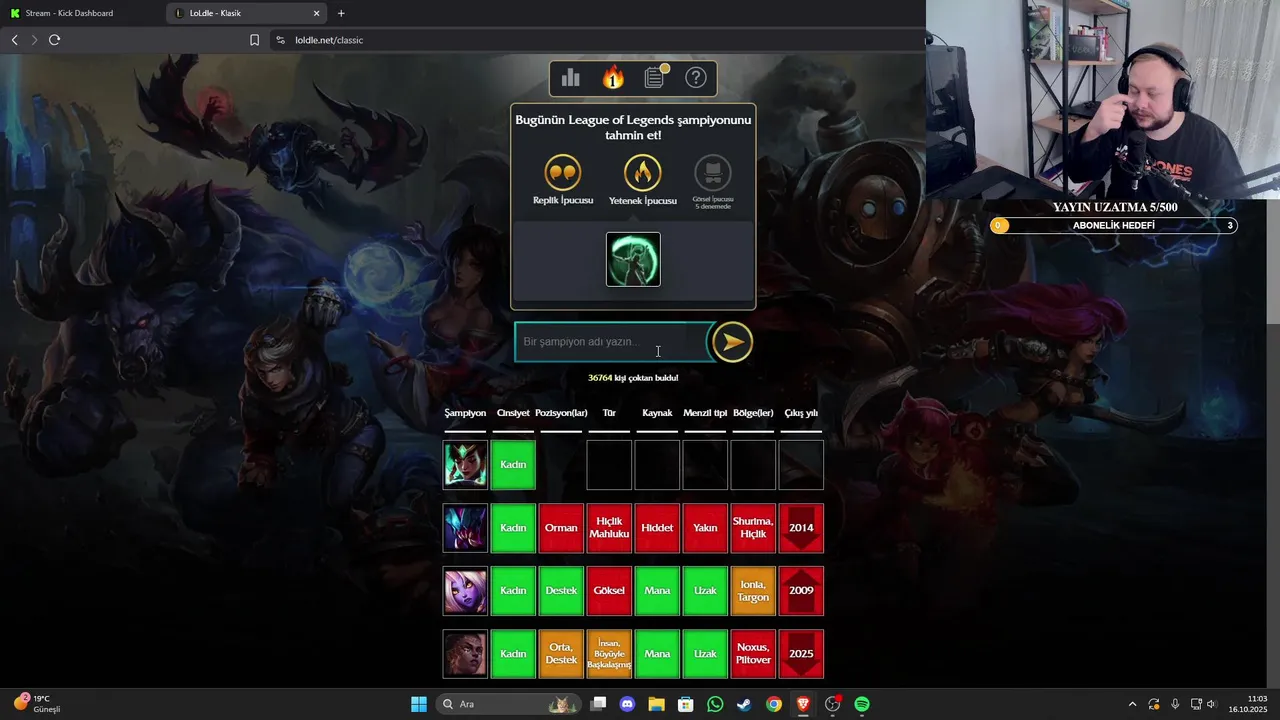The image size is (1280, 720).
Task: Click the Çıkış yılı column header
Action: pyautogui.click(x=801, y=413)
